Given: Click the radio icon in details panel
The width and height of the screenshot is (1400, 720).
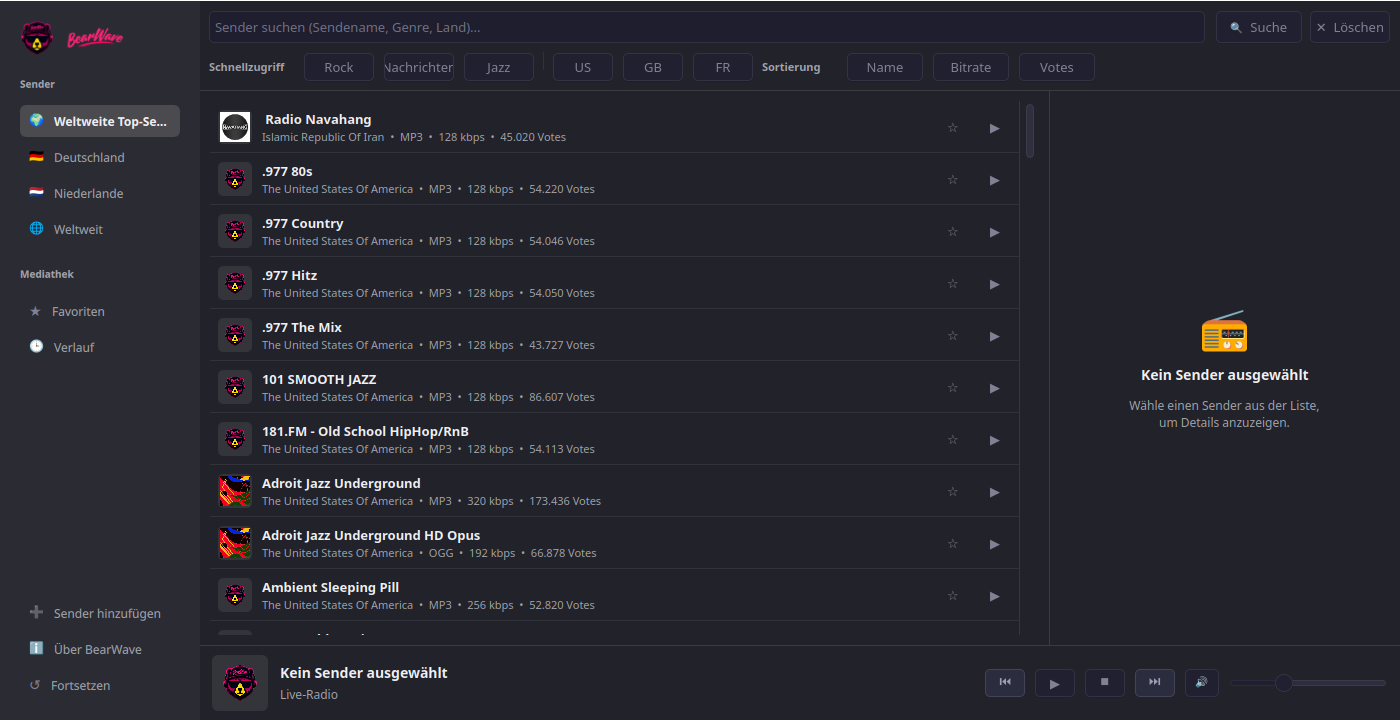Looking at the screenshot, I should coord(1224,331).
